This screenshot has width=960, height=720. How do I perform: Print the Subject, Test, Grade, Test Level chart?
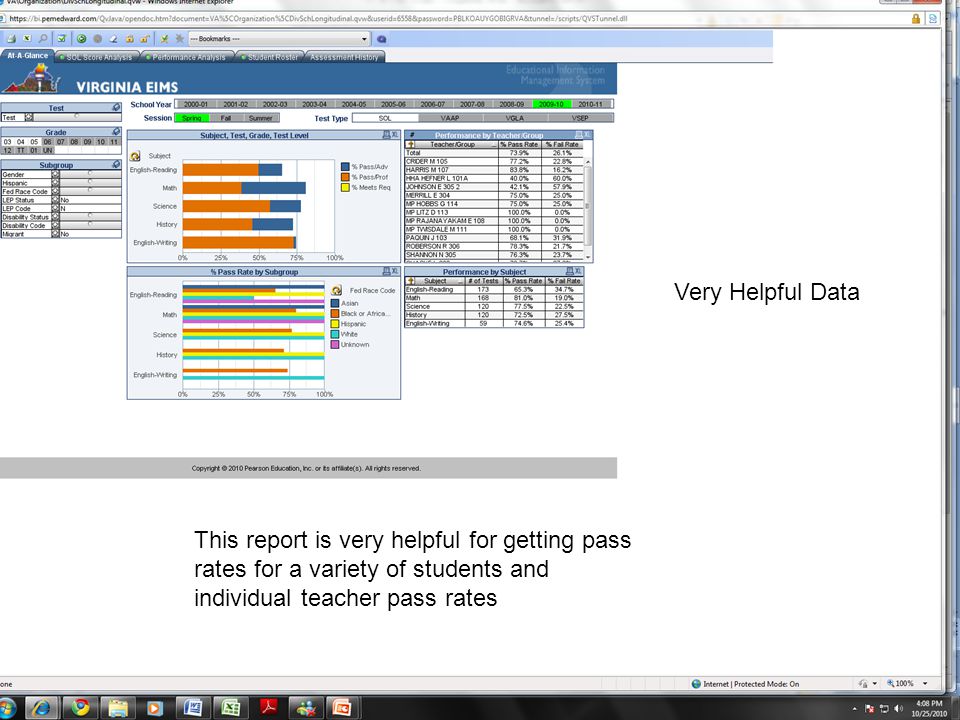[x=386, y=135]
